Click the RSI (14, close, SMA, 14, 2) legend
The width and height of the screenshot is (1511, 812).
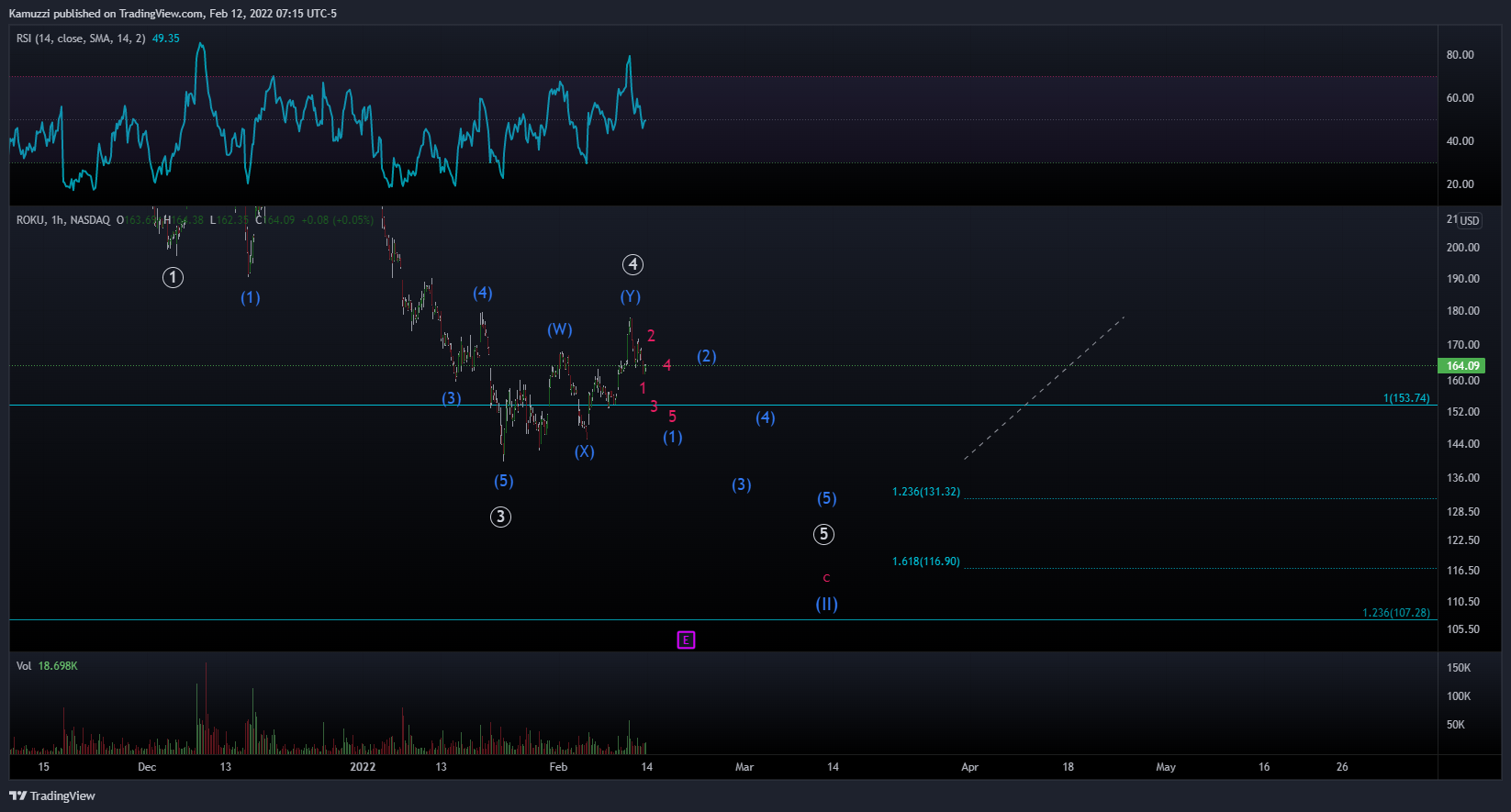point(81,39)
